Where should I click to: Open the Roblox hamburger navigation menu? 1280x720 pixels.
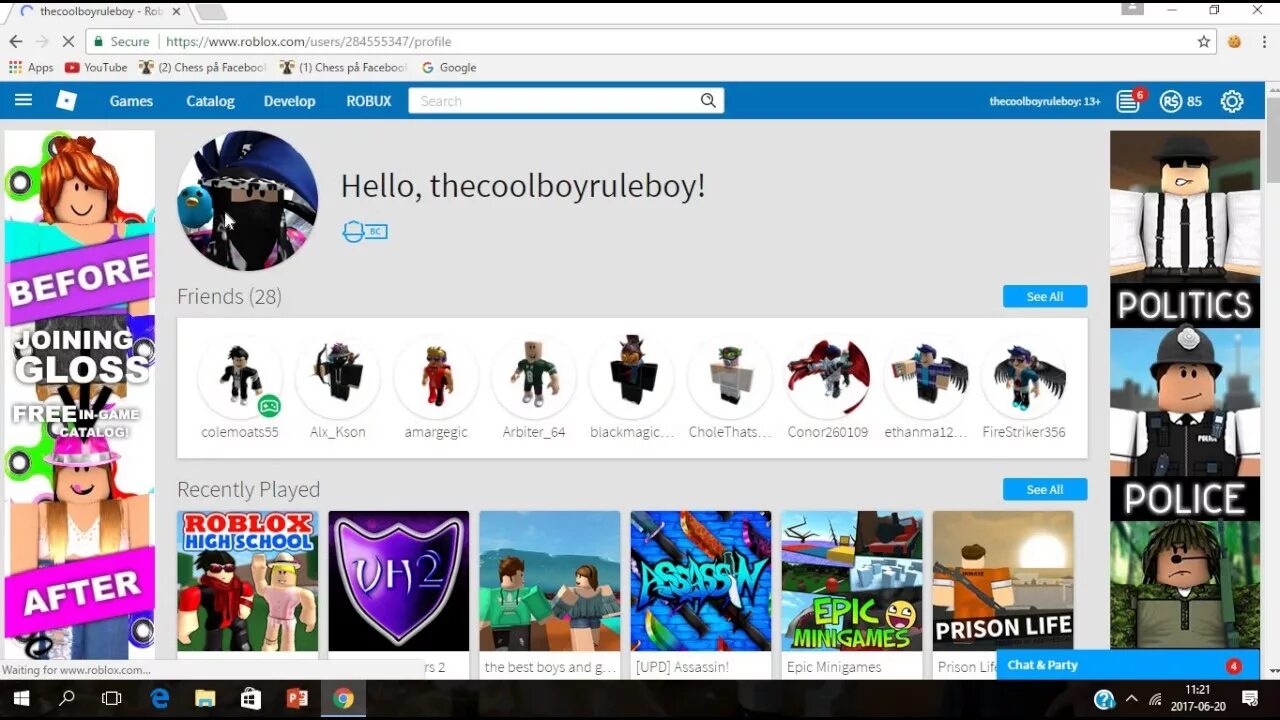23,100
